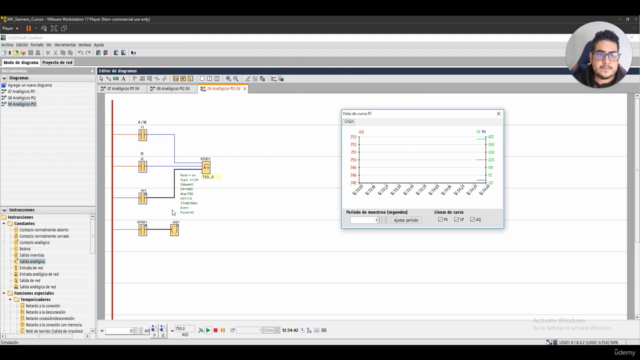This screenshot has width=640, height=360.
Task: Close the PI curve view dialog
Action: click(498, 113)
